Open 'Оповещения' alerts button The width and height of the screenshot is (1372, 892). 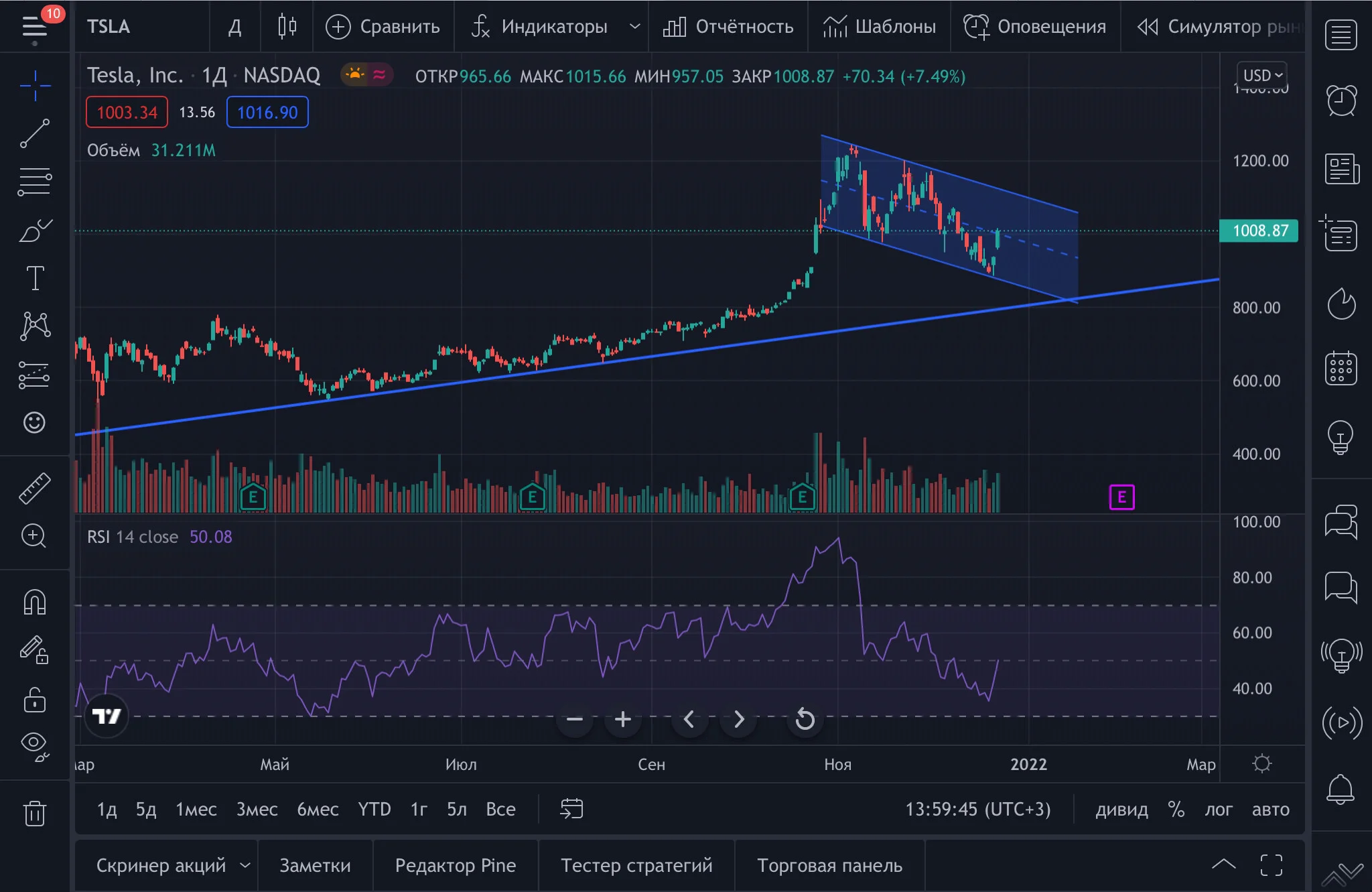[1034, 26]
